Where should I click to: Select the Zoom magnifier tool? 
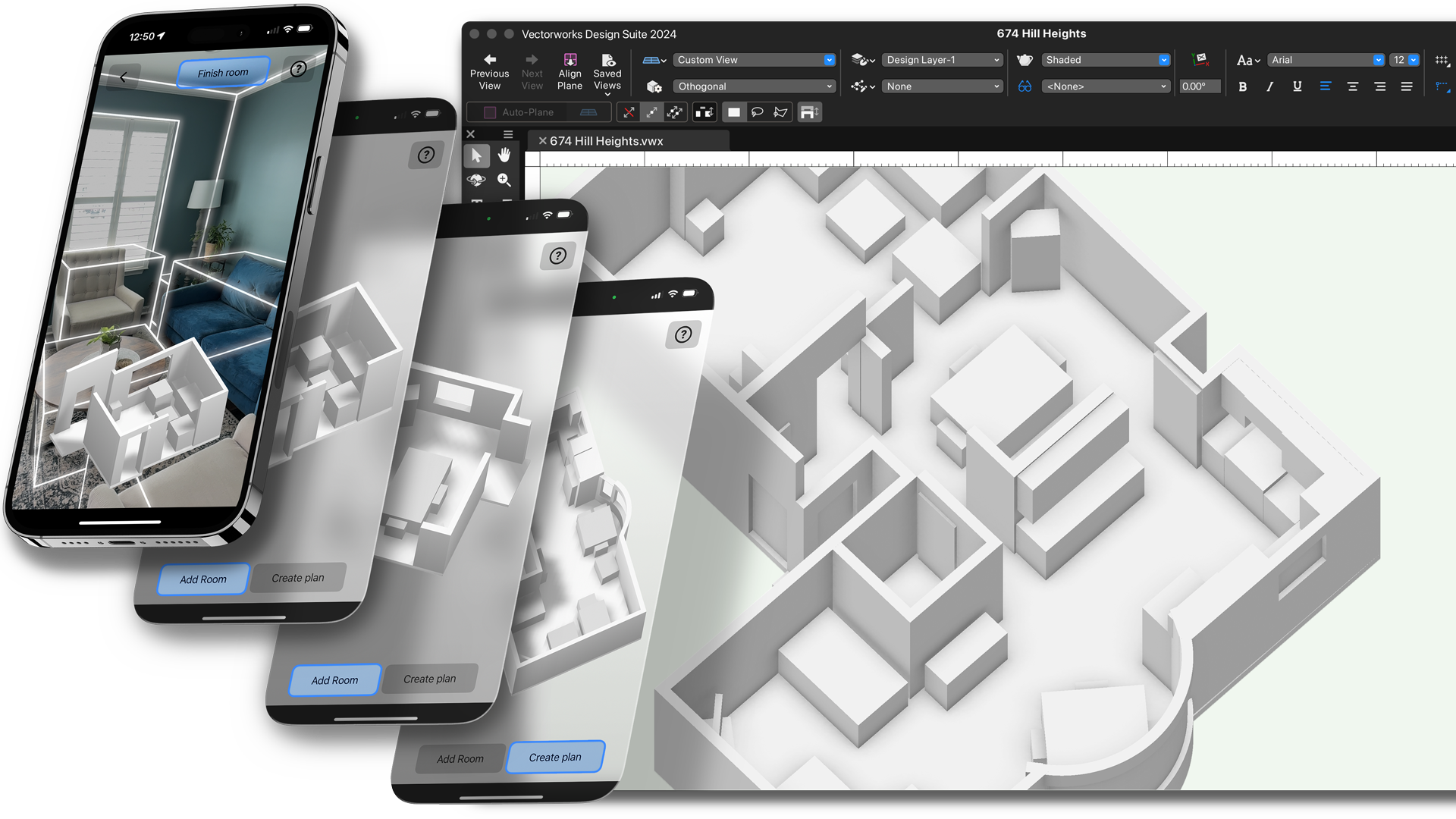point(504,180)
